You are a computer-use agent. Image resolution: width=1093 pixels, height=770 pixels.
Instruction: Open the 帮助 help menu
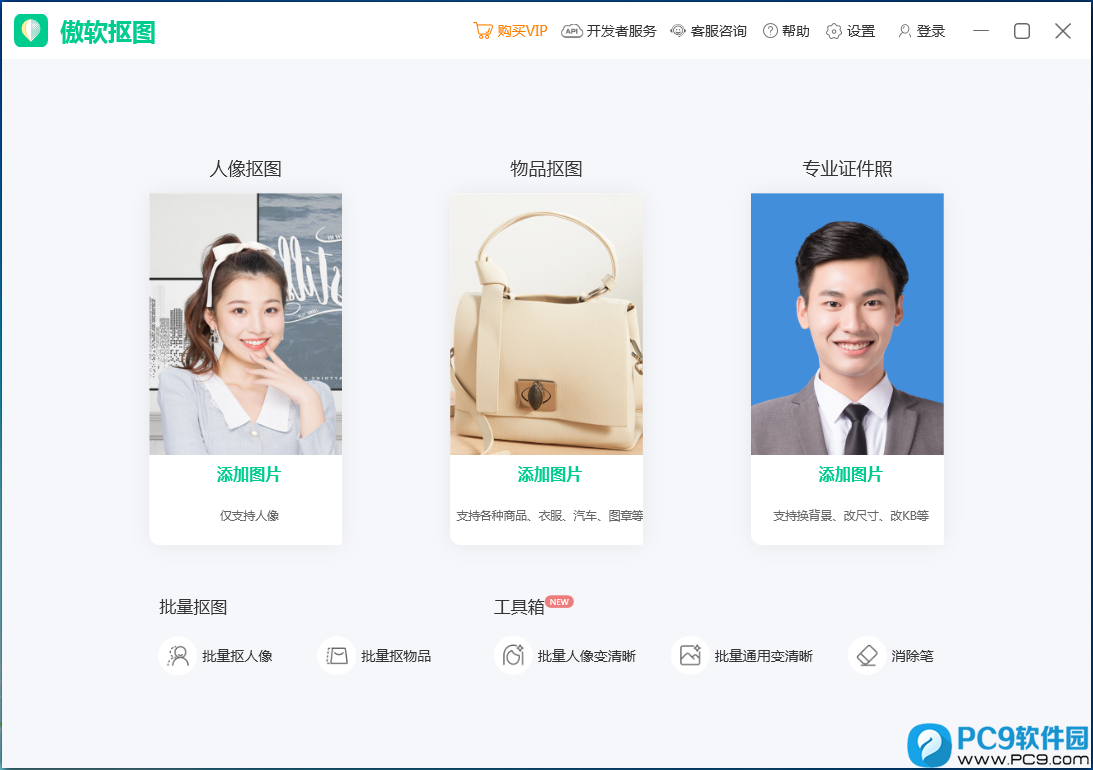coord(786,31)
